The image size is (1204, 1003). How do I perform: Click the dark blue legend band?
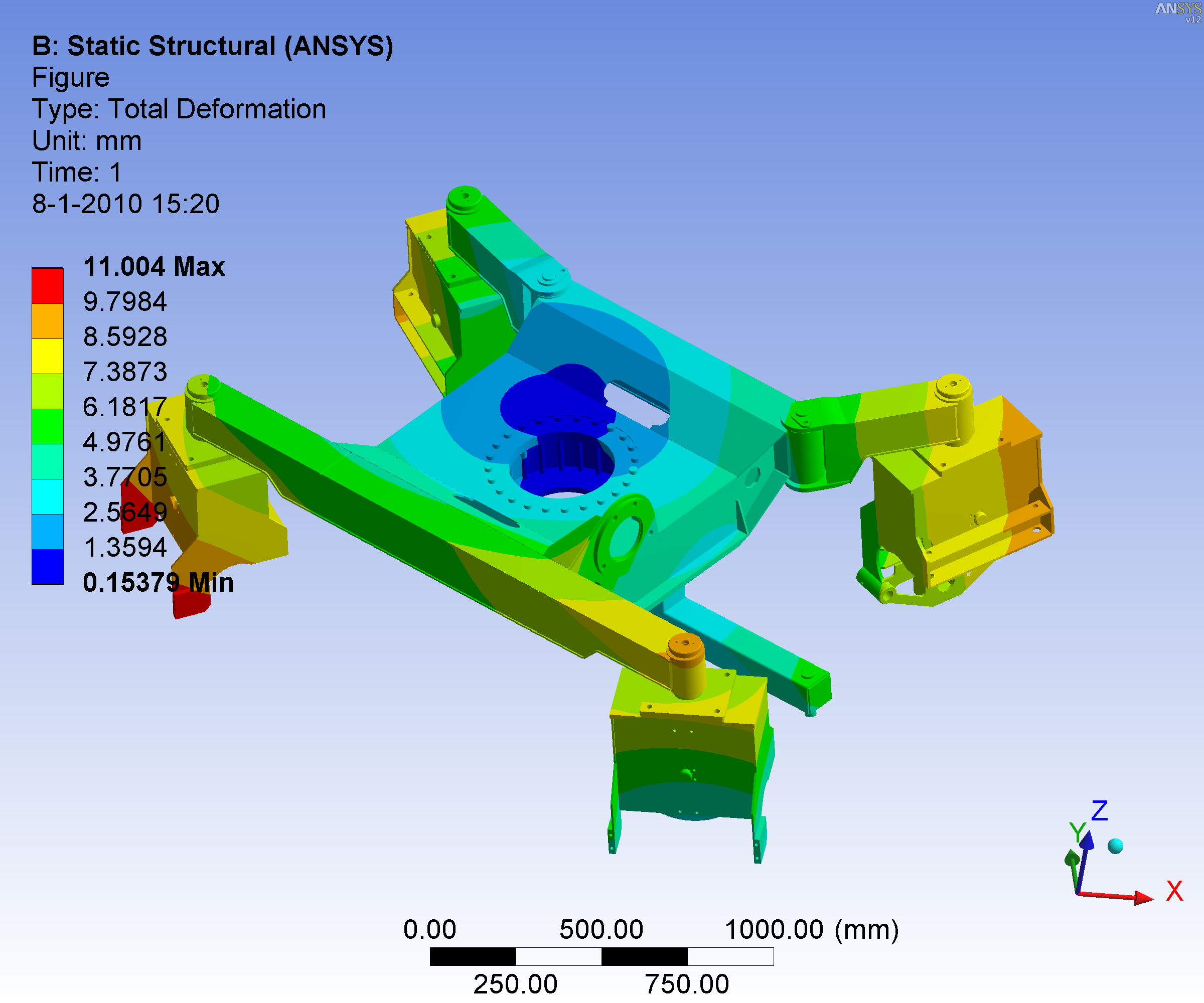click(48, 567)
